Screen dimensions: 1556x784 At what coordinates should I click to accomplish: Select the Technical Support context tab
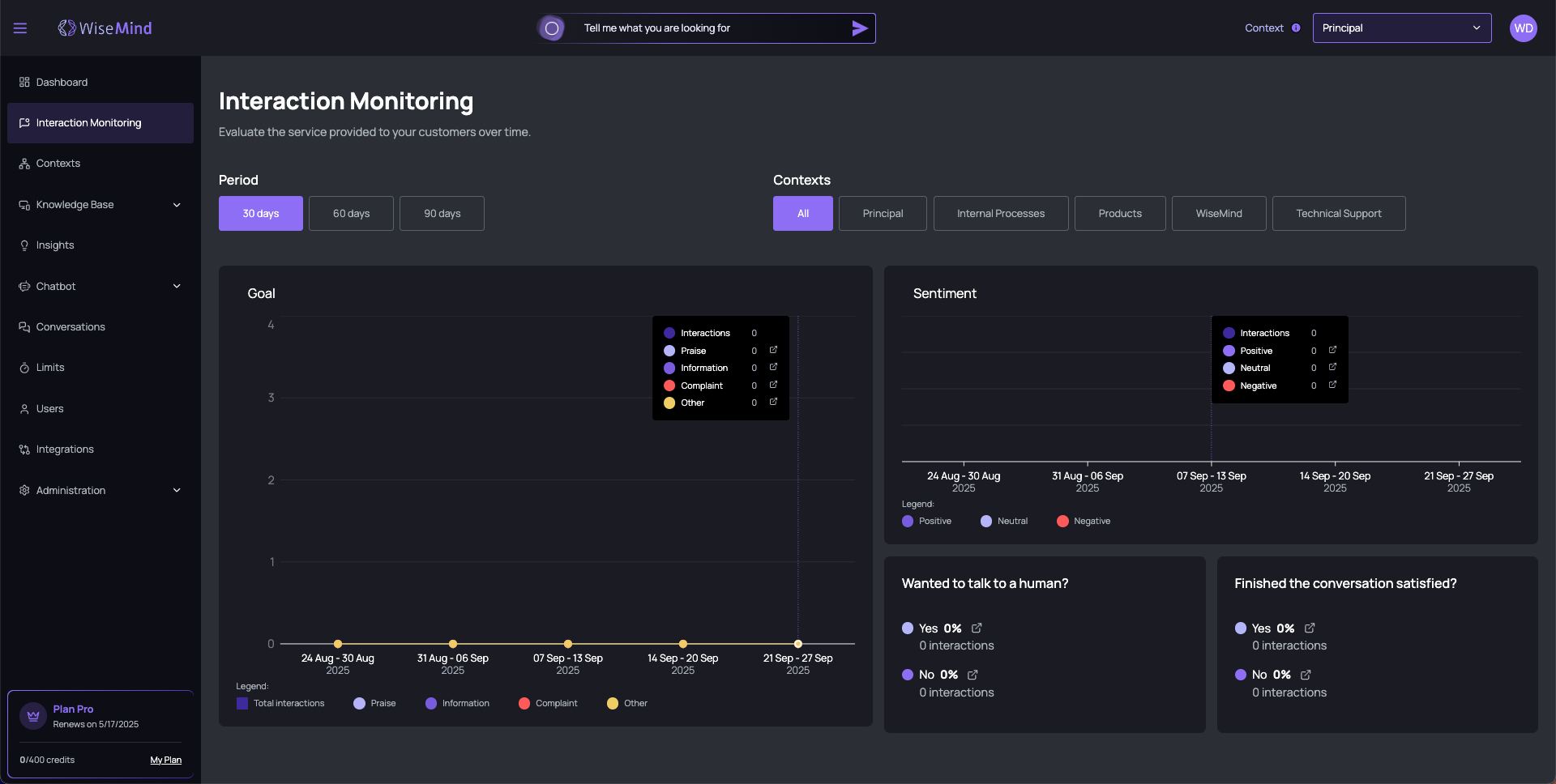coord(1338,214)
